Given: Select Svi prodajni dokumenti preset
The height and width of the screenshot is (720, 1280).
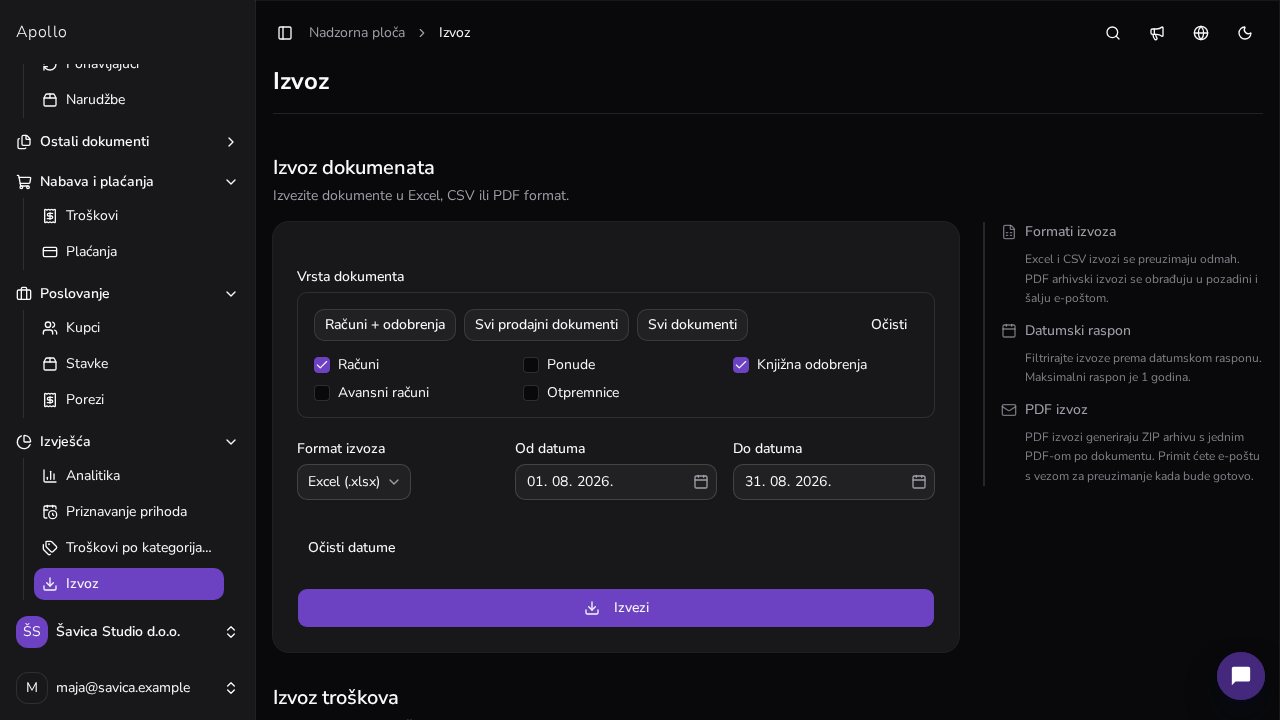Looking at the screenshot, I should point(546,325).
